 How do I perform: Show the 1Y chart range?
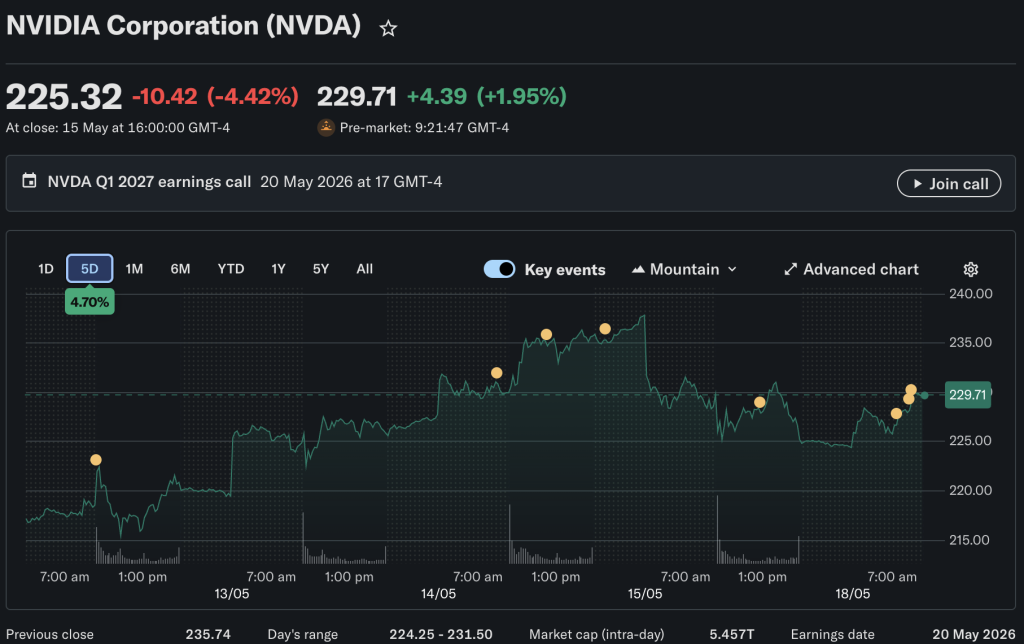[x=278, y=268]
